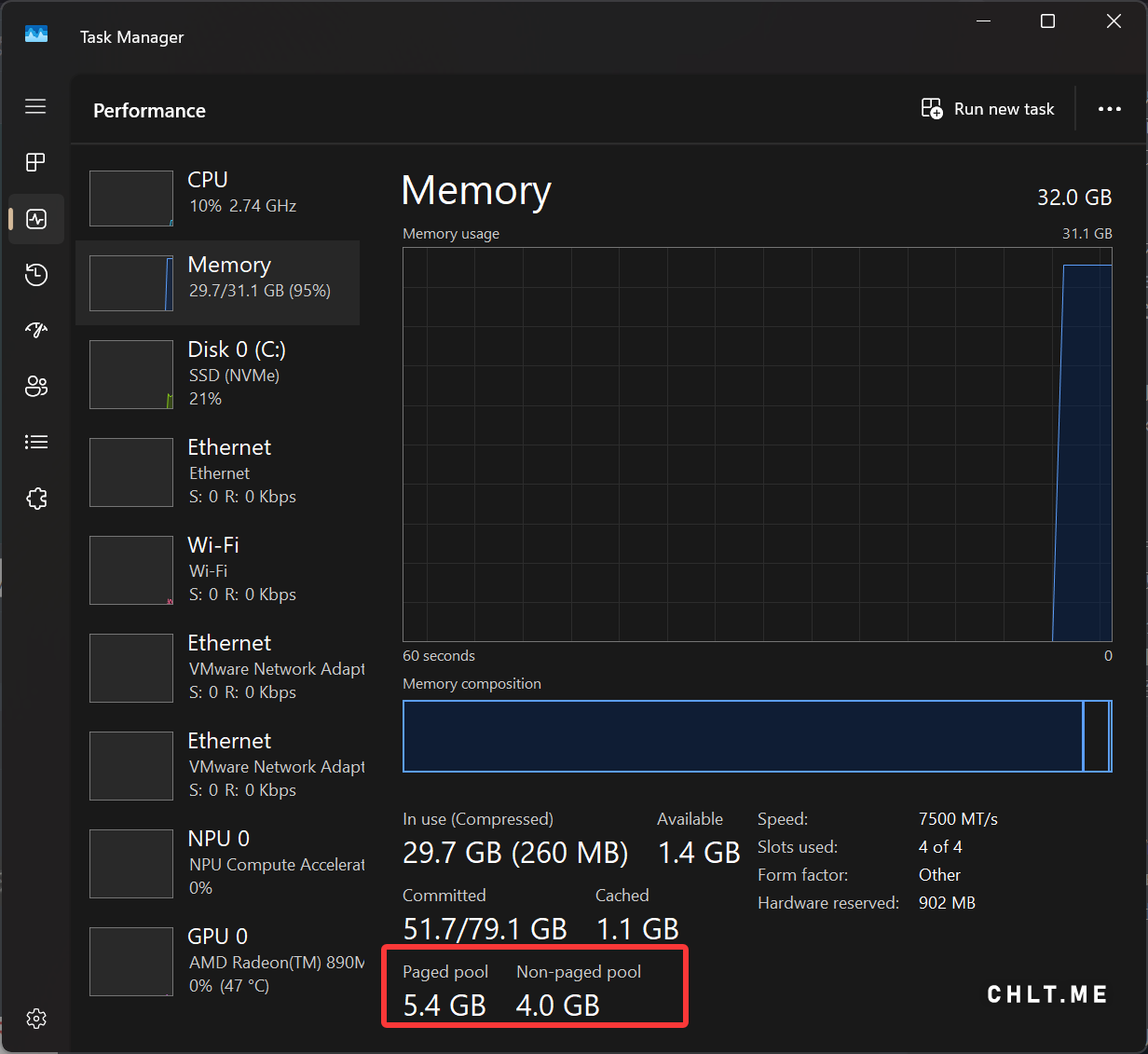The image size is (1148, 1054).
Task: Open the Details page icon
Action: pos(36,443)
